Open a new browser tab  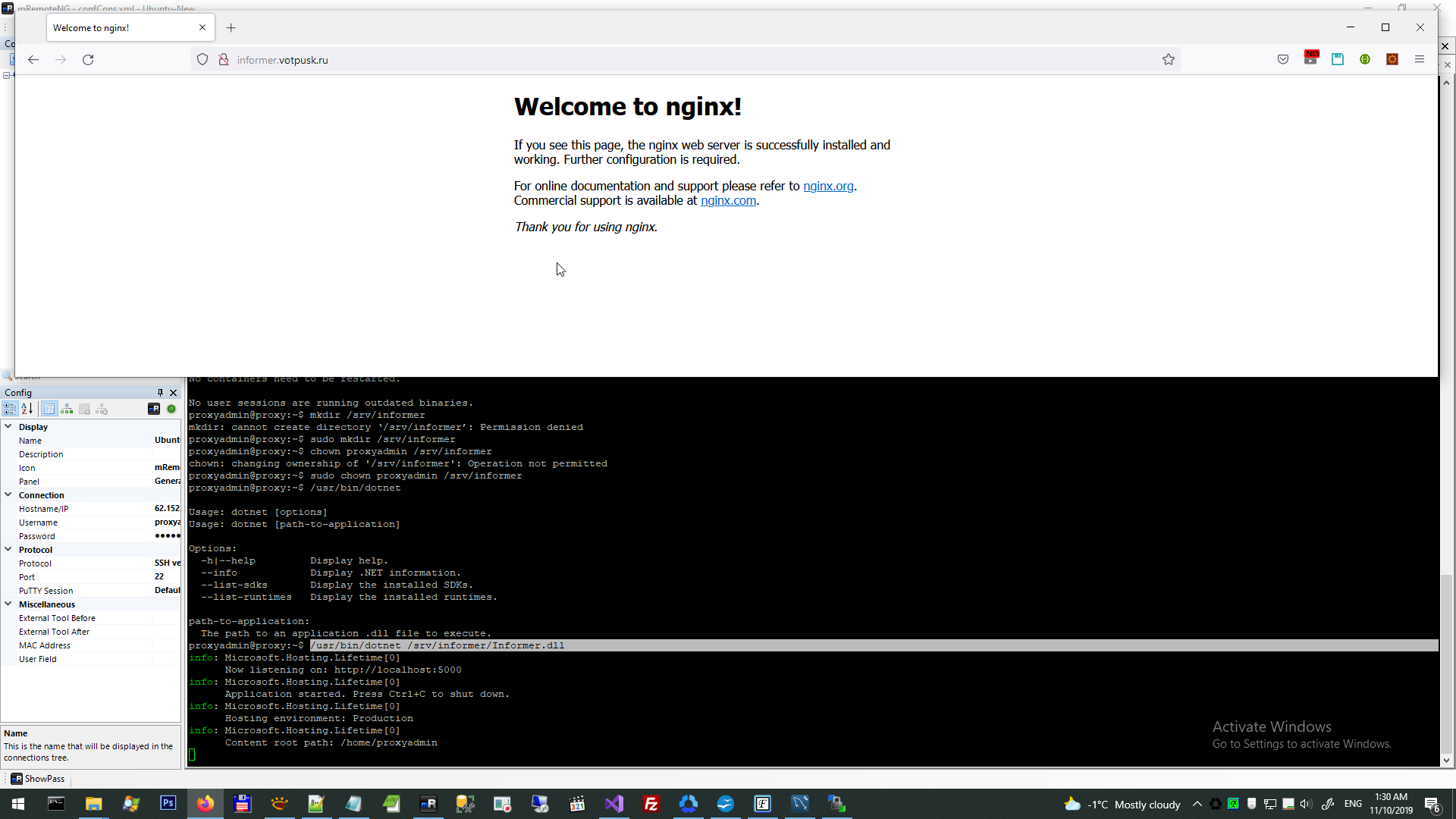231,28
